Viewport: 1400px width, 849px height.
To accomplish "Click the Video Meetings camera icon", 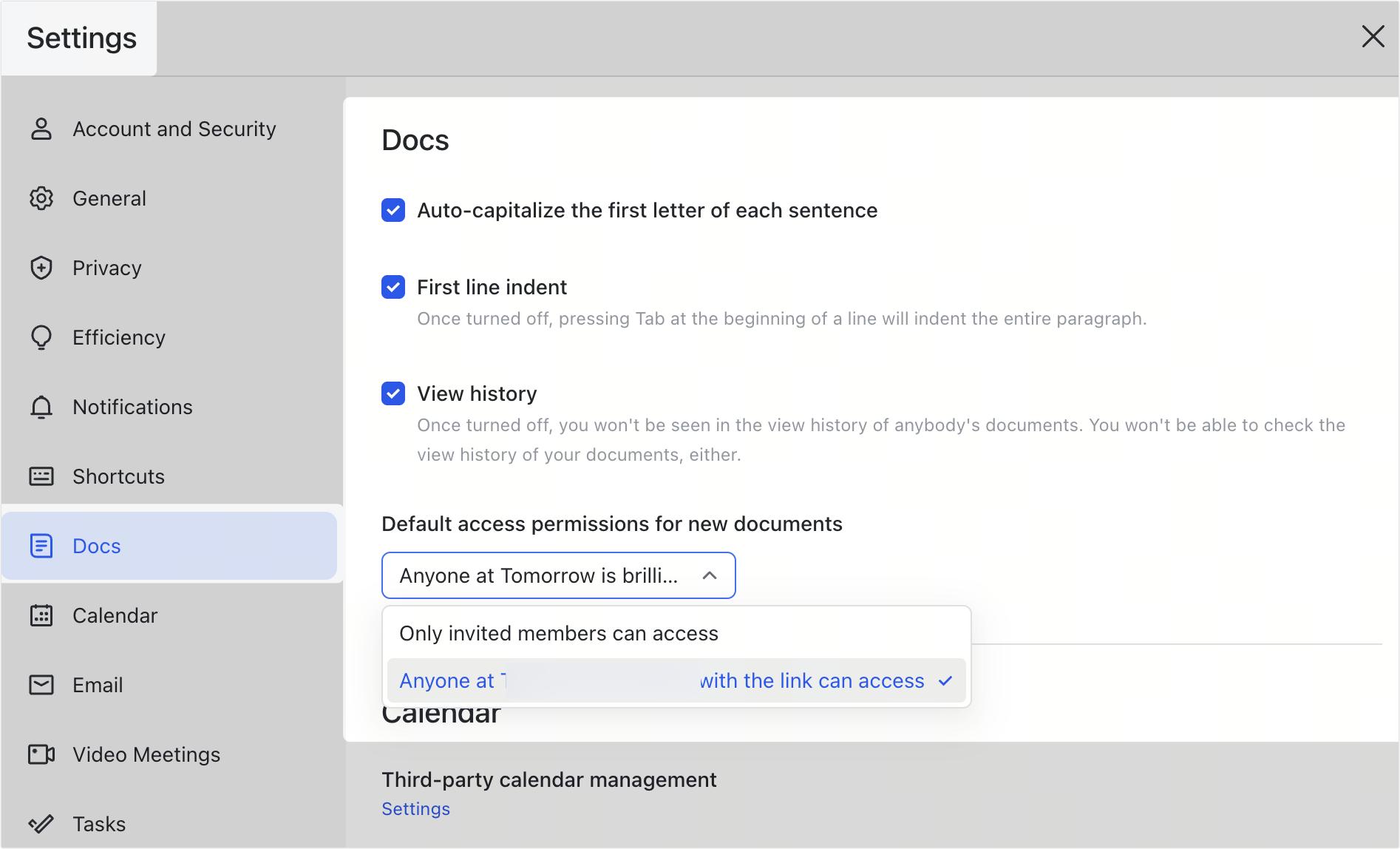I will tap(41, 754).
